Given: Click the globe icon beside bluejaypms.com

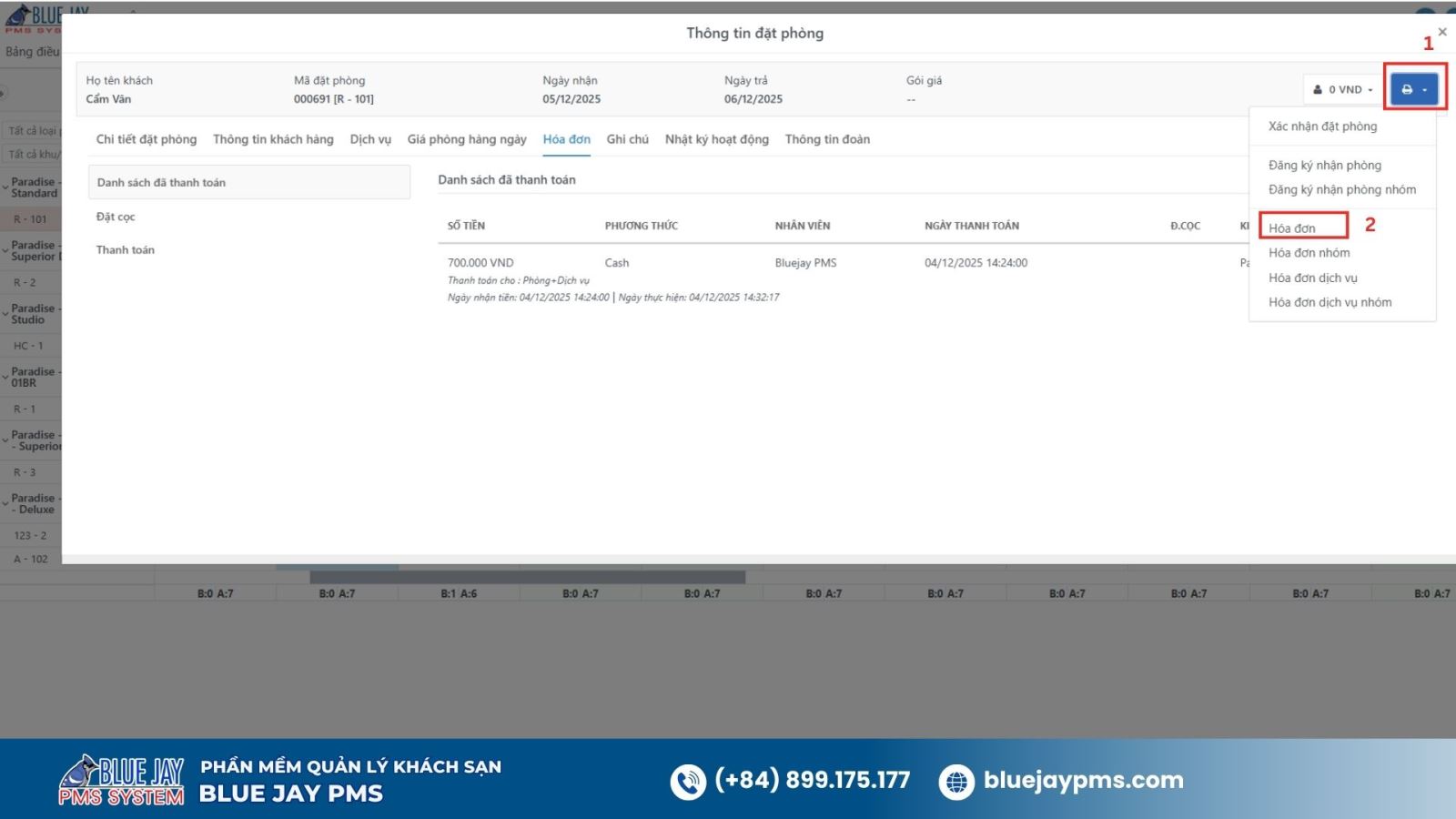Looking at the screenshot, I should pos(955,782).
